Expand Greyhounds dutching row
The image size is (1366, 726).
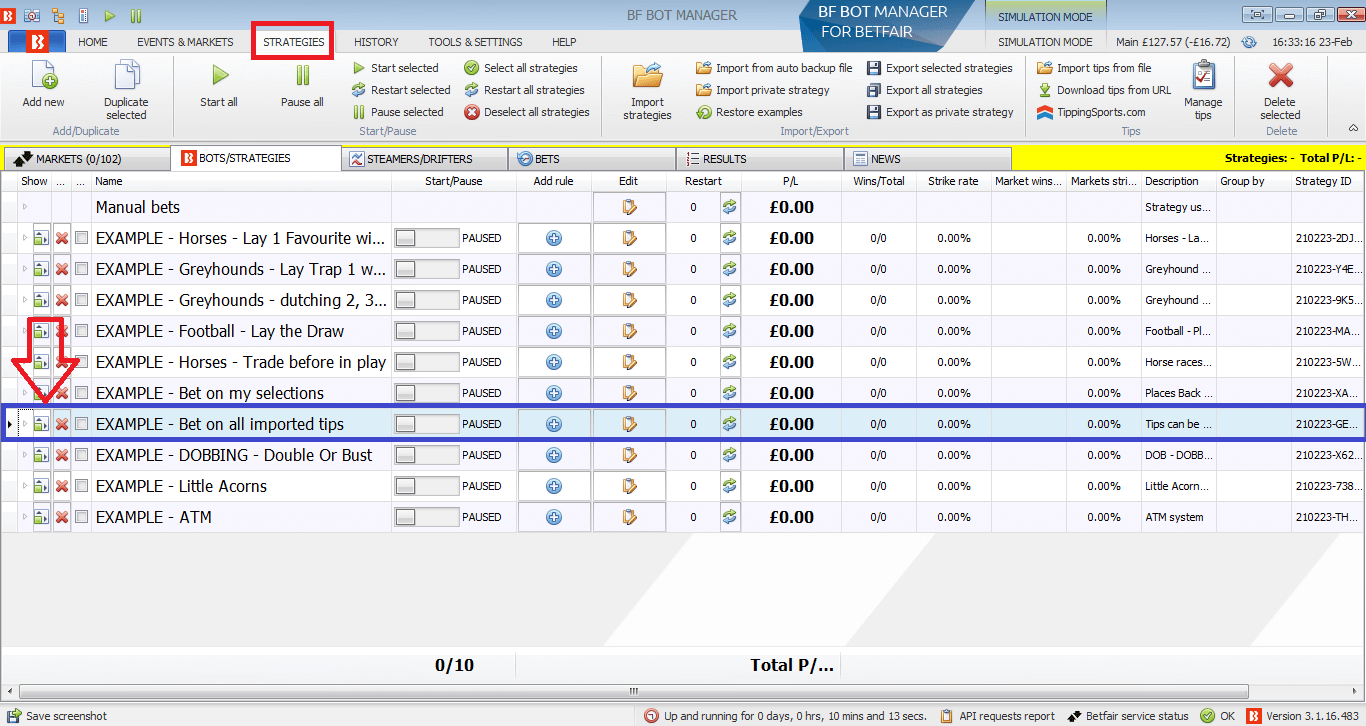pos(25,300)
